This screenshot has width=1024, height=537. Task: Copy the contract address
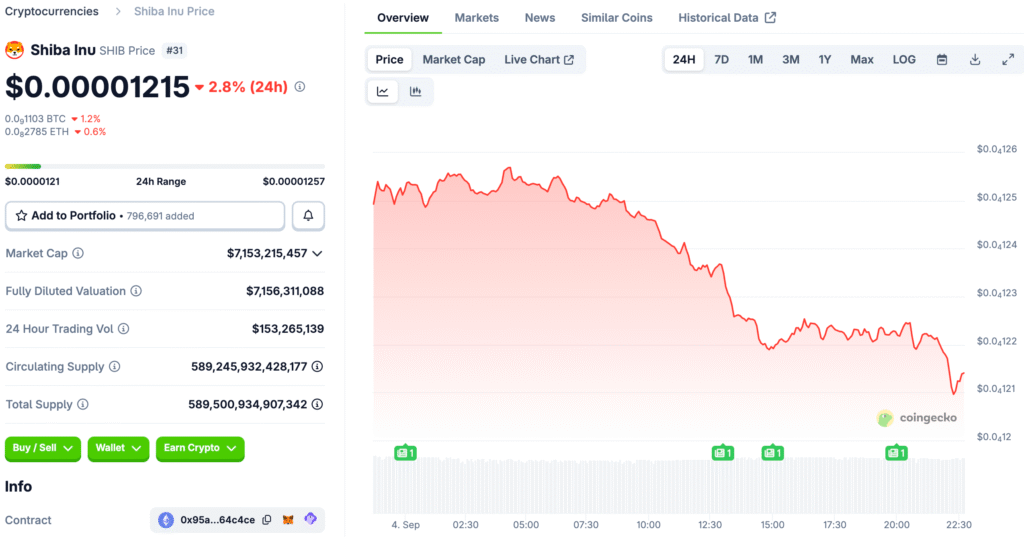pyautogui.click(x=266, y=520)
